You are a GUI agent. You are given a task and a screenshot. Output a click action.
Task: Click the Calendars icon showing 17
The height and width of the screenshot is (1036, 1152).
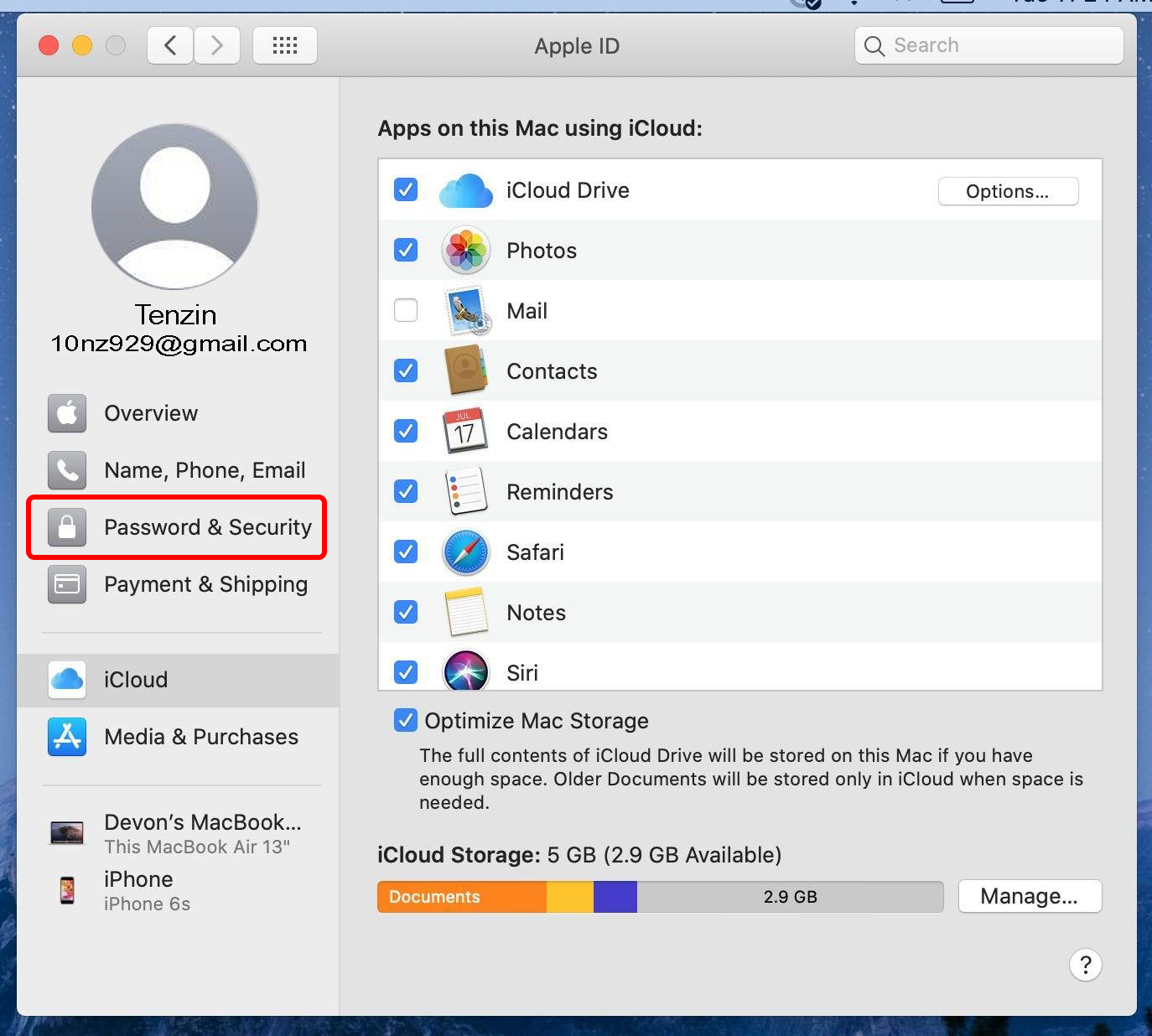tap(464, 430)
